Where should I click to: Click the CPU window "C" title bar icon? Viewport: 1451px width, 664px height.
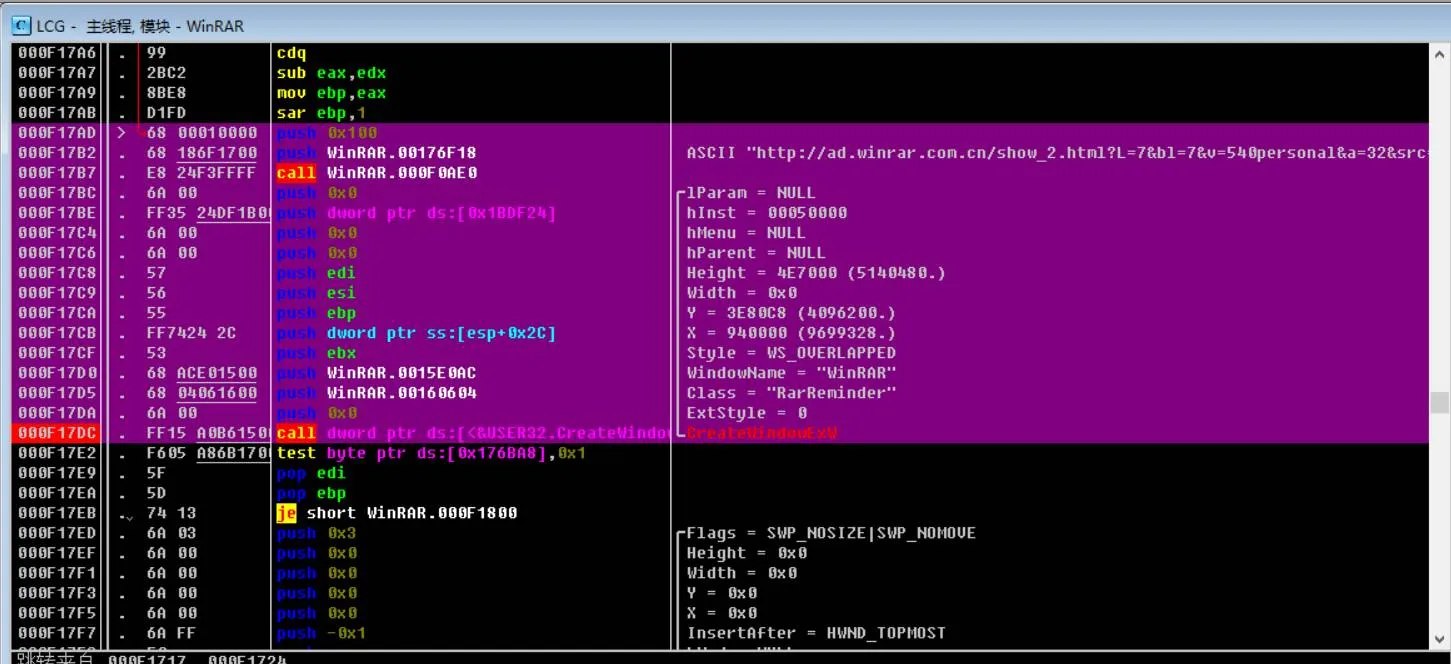(x=20, y=26)
